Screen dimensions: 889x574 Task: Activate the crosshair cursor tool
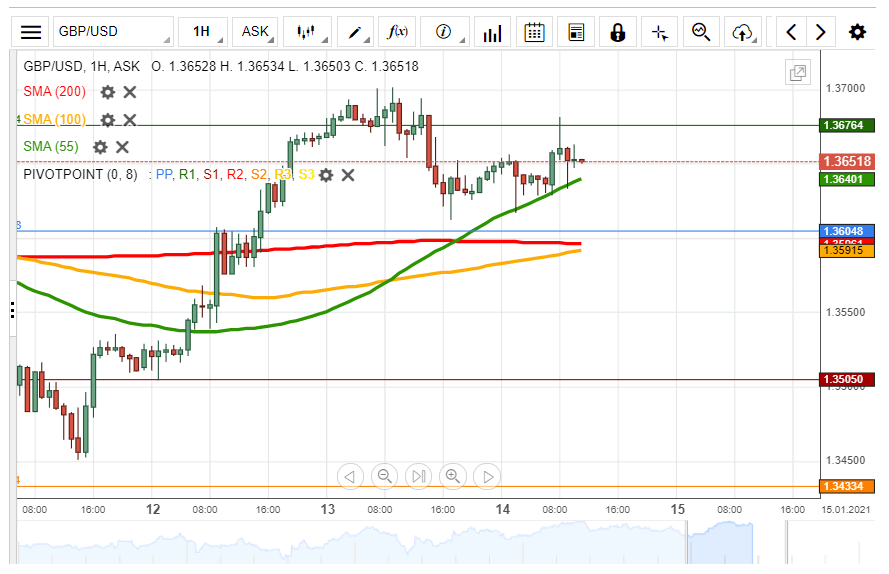(x=660, y=32)
